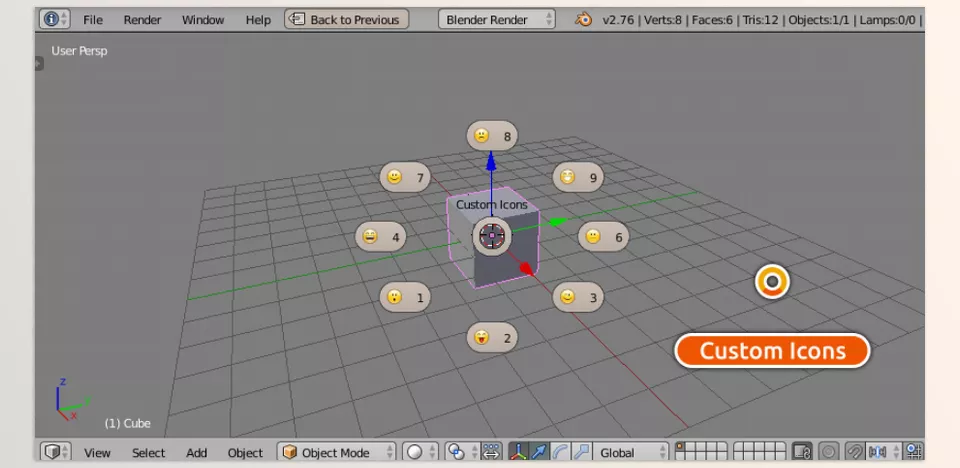Open the Blender Render engine dropdown
Screen dimensions: 960x468
(x=497, y=20)
